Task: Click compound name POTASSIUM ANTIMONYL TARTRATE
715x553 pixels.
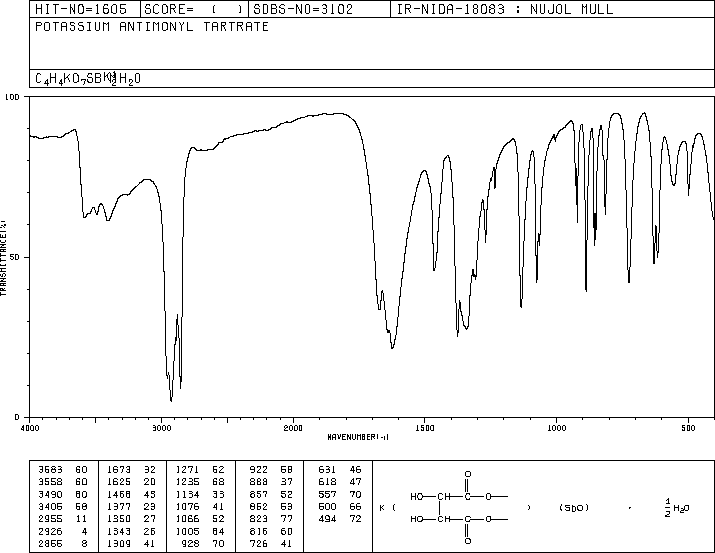Action: pyautogui.click(x=152, y=27)
